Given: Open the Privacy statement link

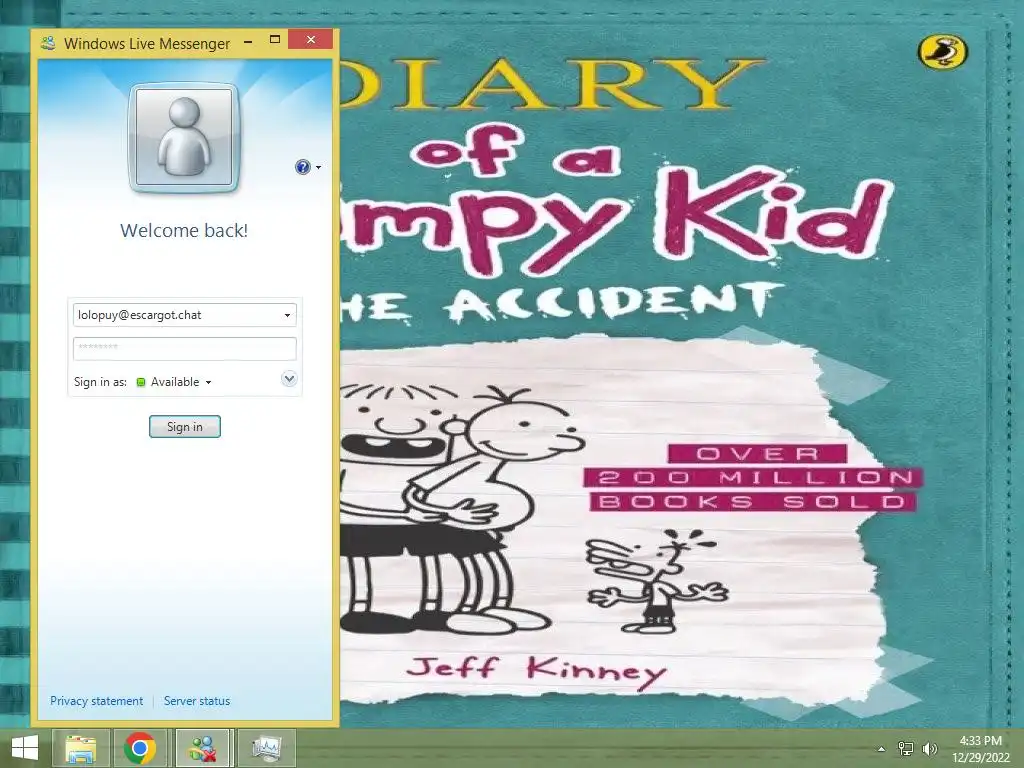Looking at the screenshot, I should tap(97, 701).
